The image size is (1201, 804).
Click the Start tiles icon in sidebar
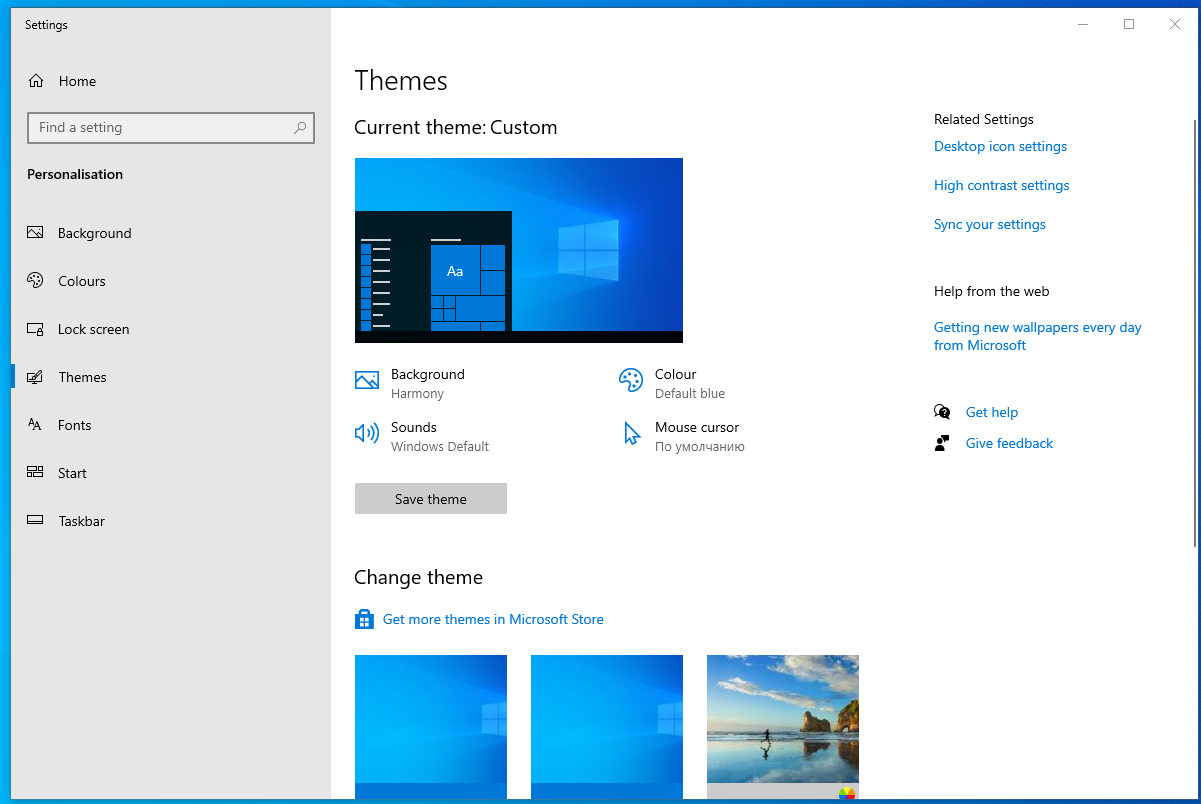[x=35, y=473]
